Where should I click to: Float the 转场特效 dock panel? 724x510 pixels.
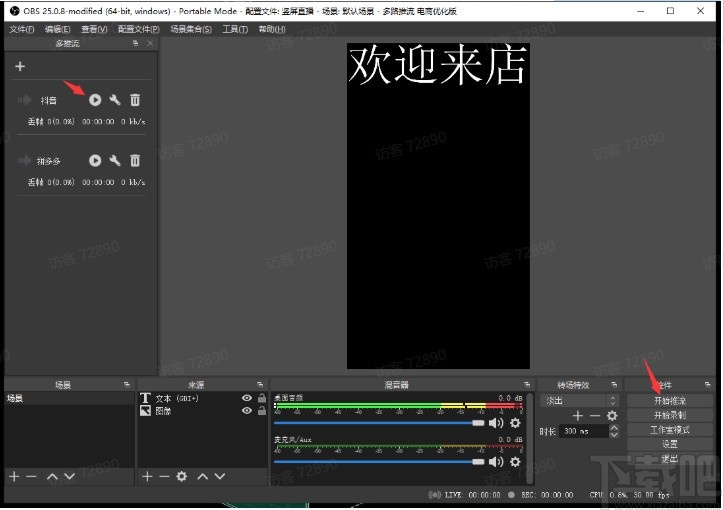point(614,384)
